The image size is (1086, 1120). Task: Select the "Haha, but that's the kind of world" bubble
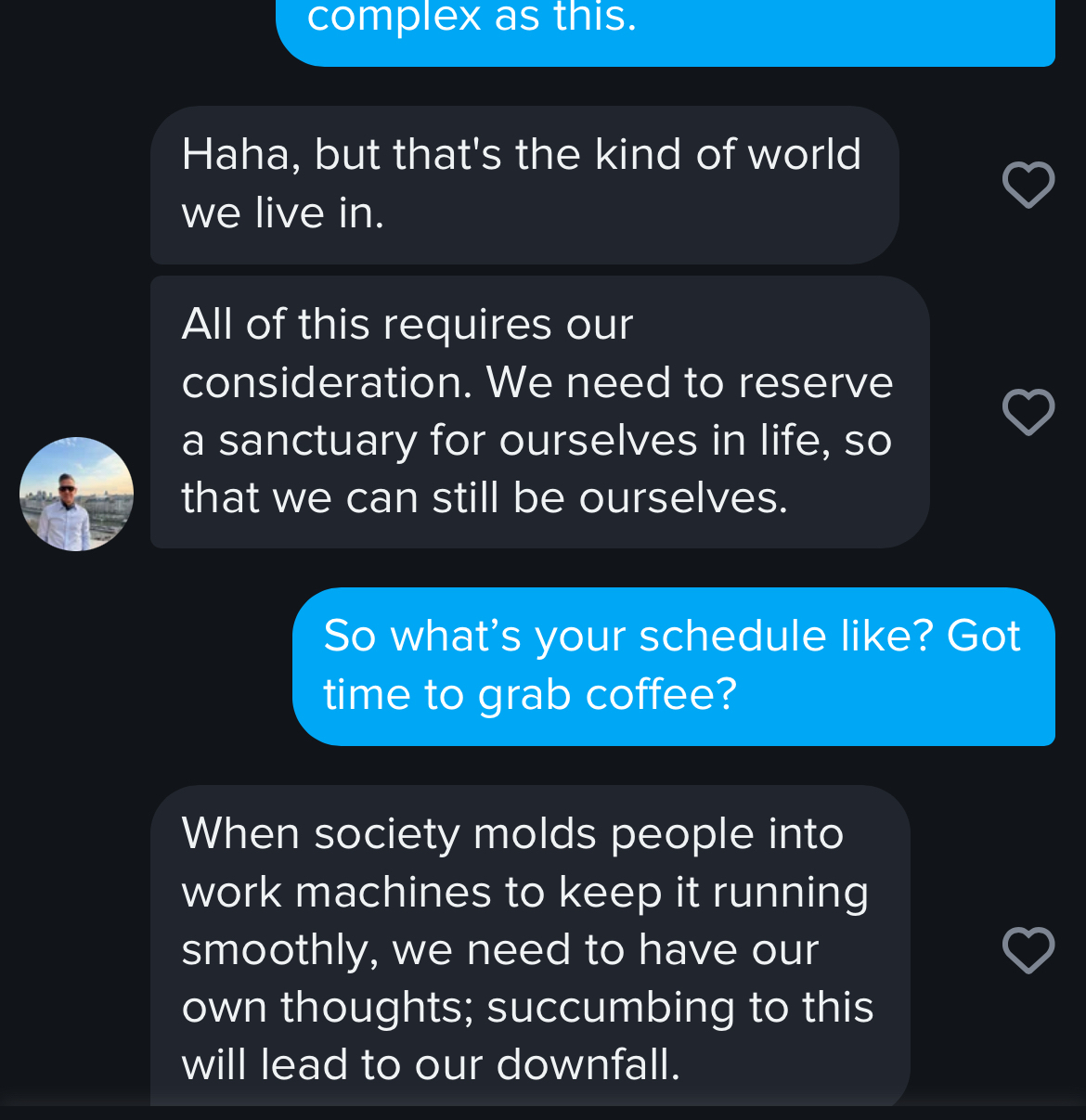point(524,185)
